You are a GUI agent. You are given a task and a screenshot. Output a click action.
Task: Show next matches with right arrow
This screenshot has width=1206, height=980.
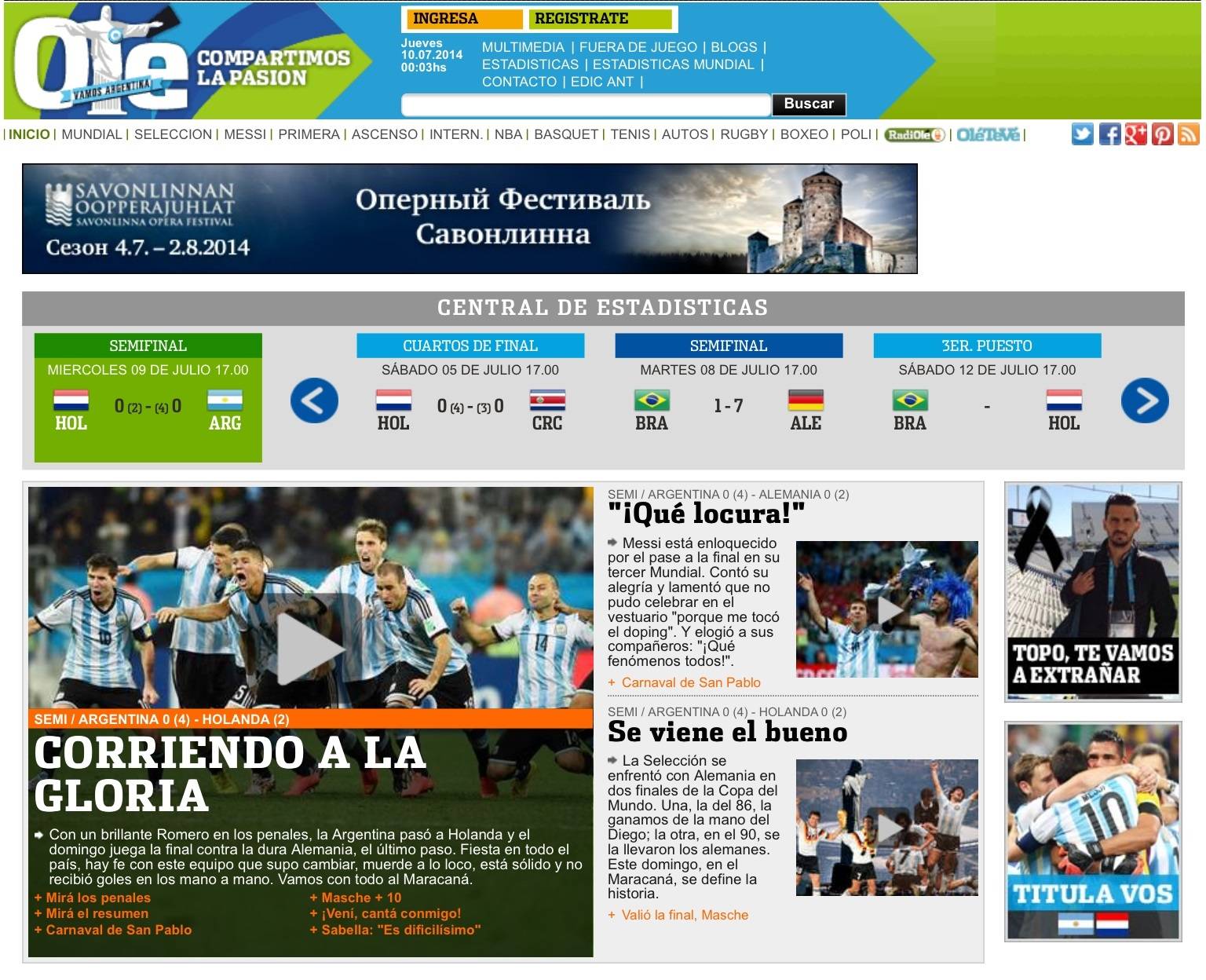(x=1144, y=401)
